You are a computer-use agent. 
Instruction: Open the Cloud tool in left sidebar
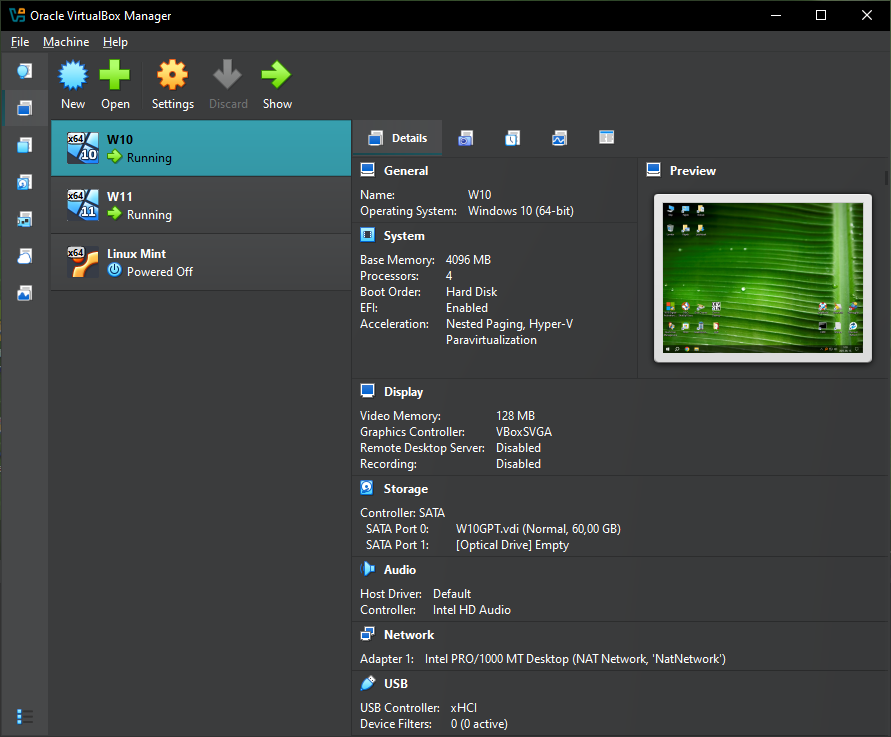25,256
